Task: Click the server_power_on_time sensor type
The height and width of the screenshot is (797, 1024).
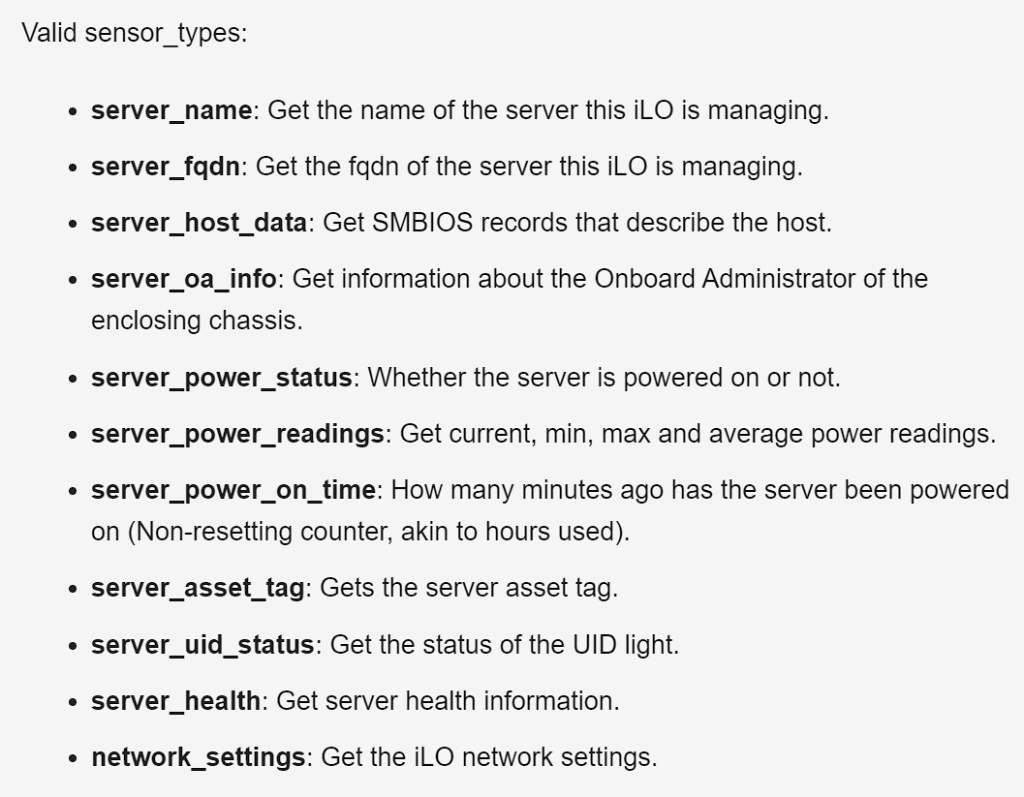Action: [233, 490]
